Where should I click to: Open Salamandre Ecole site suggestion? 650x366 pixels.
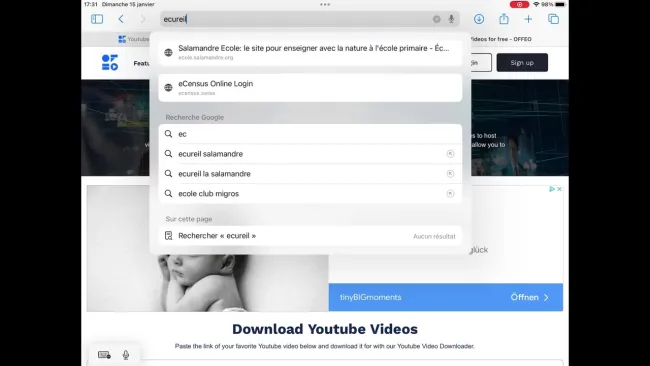(x=310, y=52)
